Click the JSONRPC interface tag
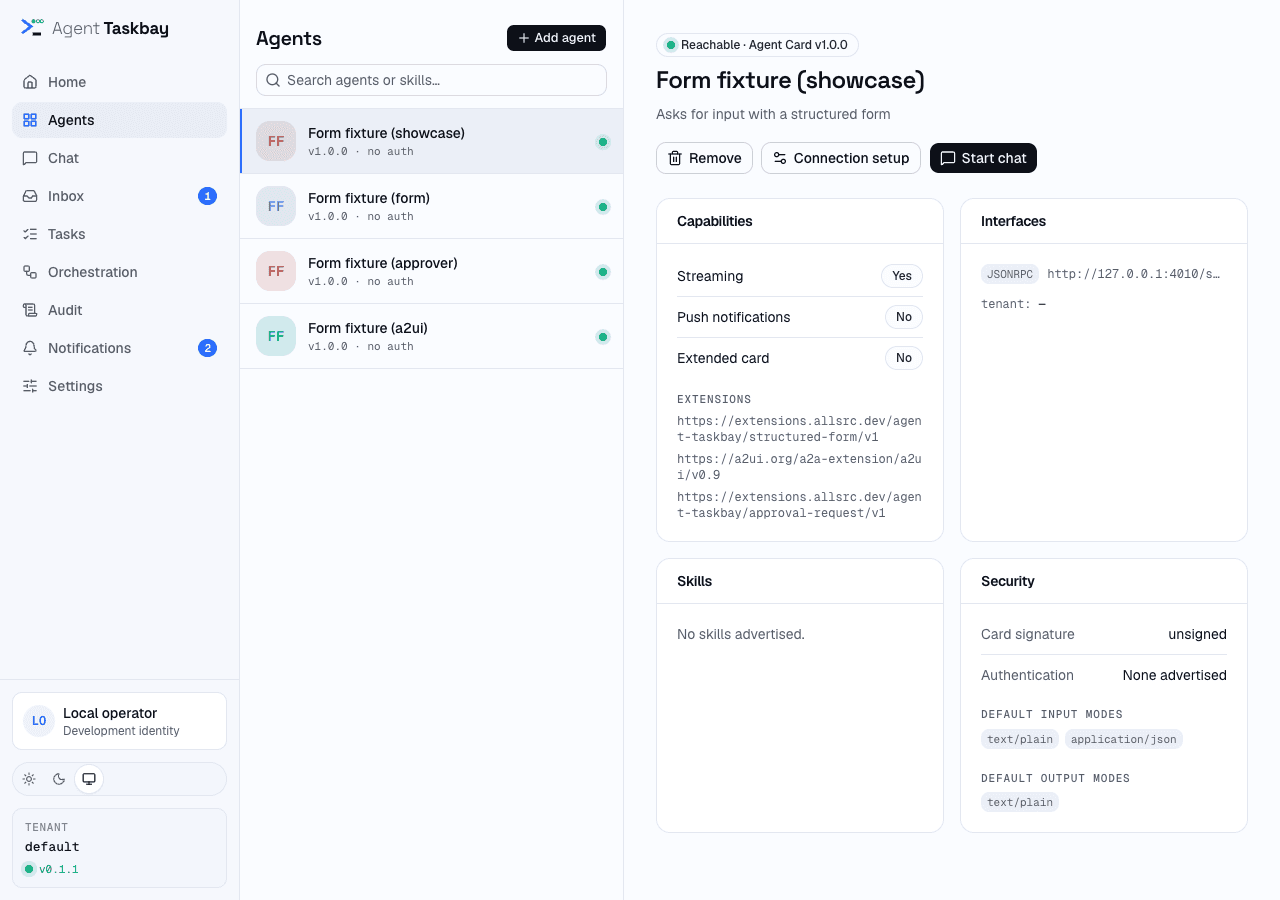This screenshot has height=900, width=1280. click(x=1010, y=274)
